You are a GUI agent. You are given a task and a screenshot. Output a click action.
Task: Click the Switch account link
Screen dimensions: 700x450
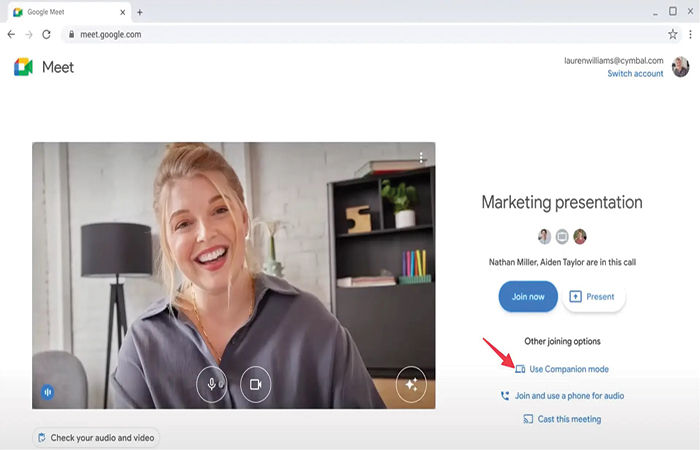(635, 74)
